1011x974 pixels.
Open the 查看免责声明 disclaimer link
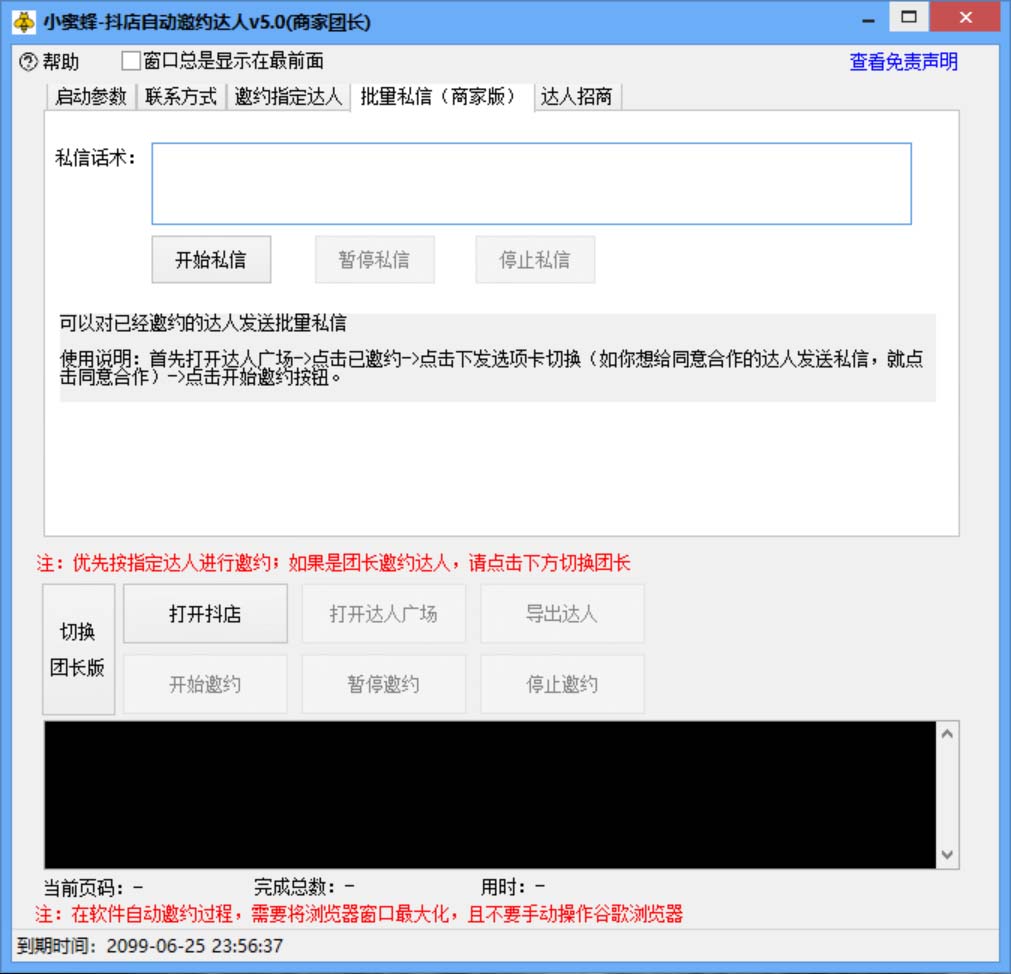pyautogui.click(x=901, y=61)
